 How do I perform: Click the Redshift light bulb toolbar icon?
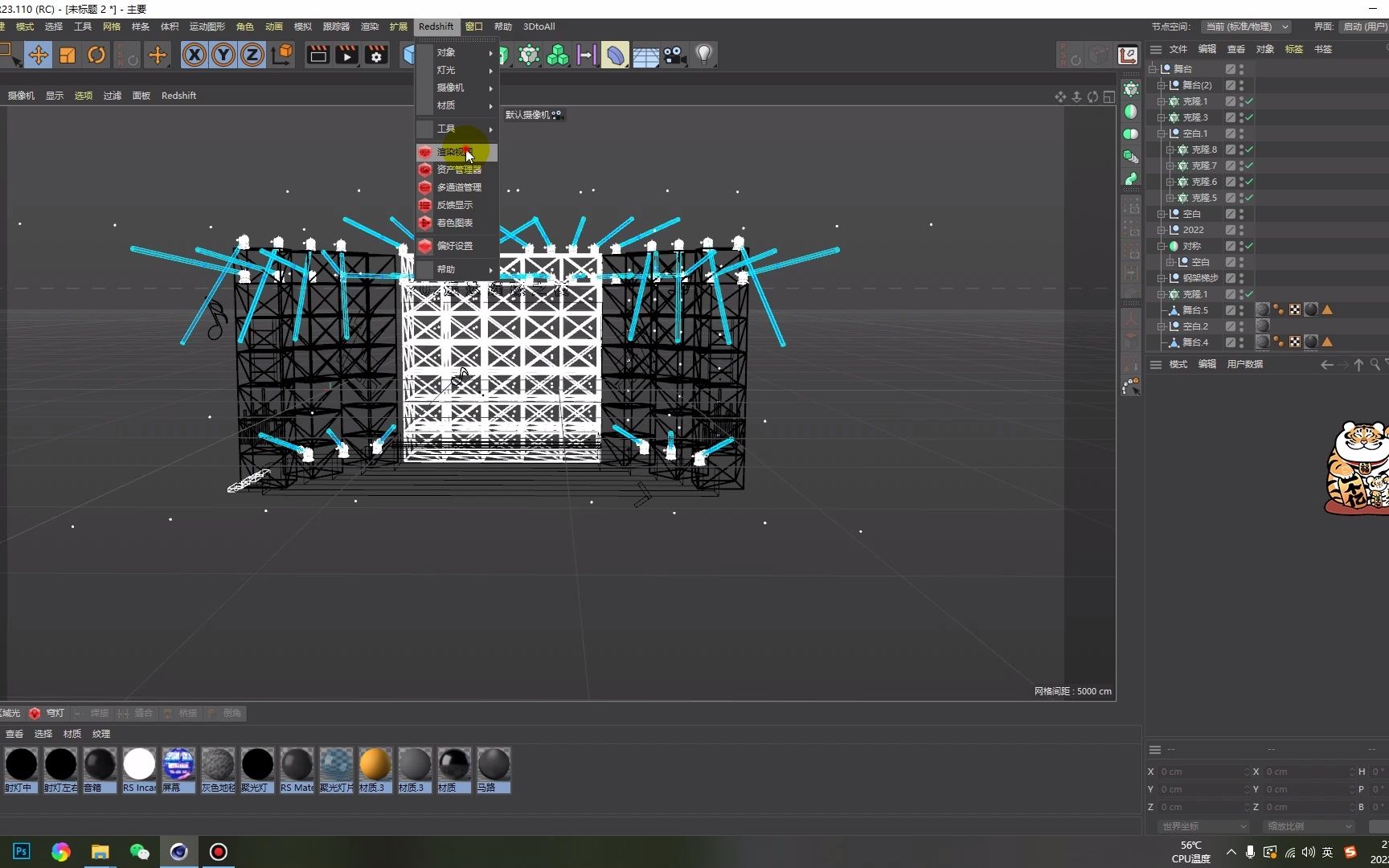pyautogui.click(x=703, y=55)
